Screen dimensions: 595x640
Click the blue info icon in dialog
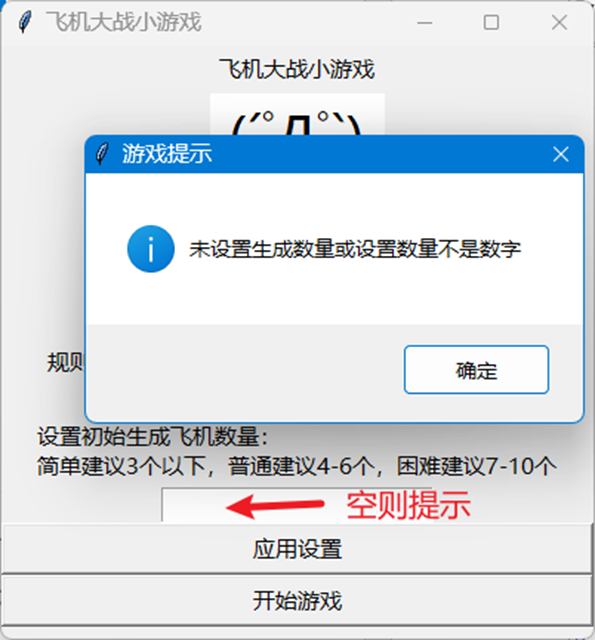point(151,249)
